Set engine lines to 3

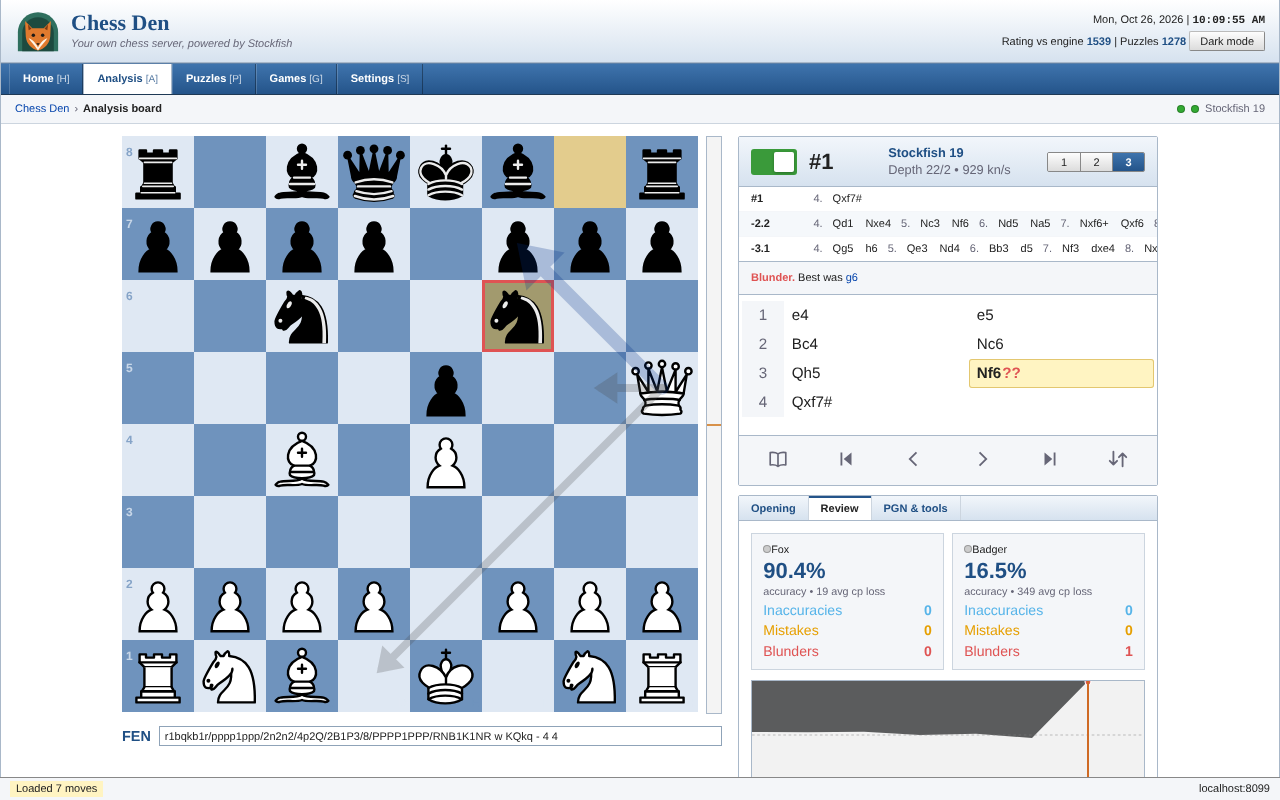pyautogui.click(x=1129, y=162)
